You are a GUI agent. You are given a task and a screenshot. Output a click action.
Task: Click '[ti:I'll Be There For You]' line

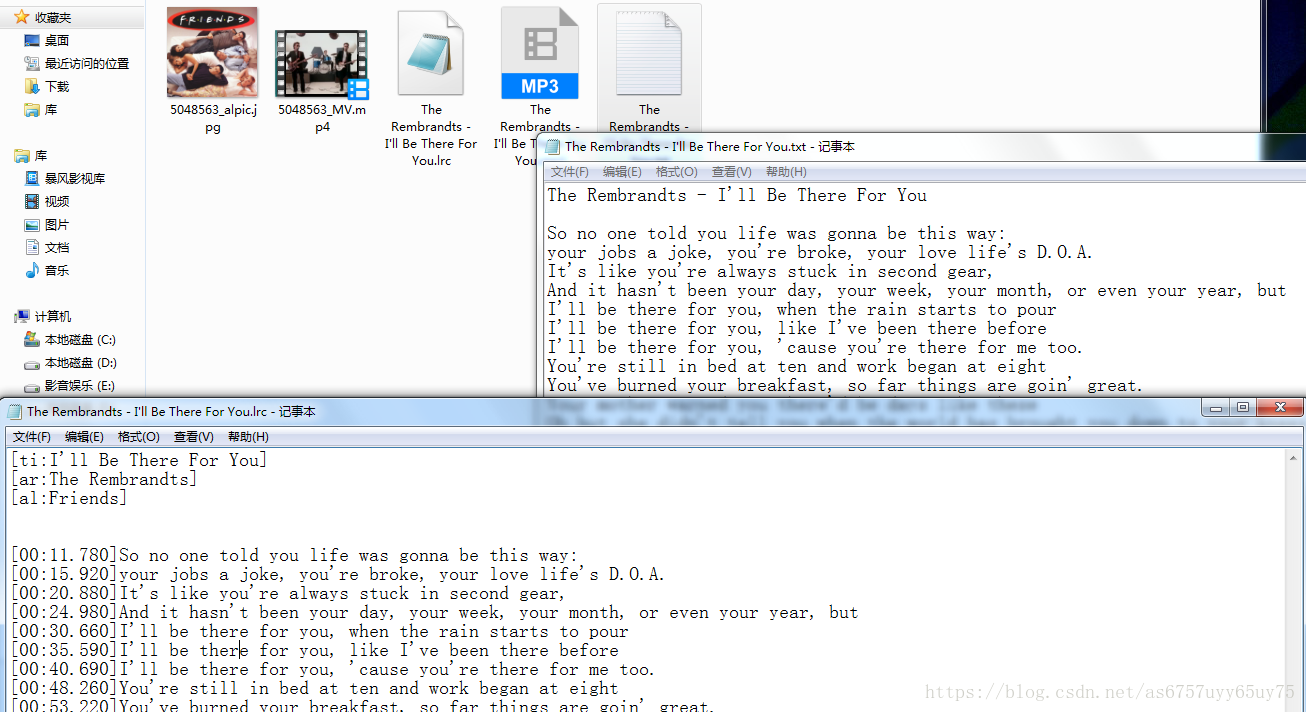pyautogui.click(x=139, y=460)
